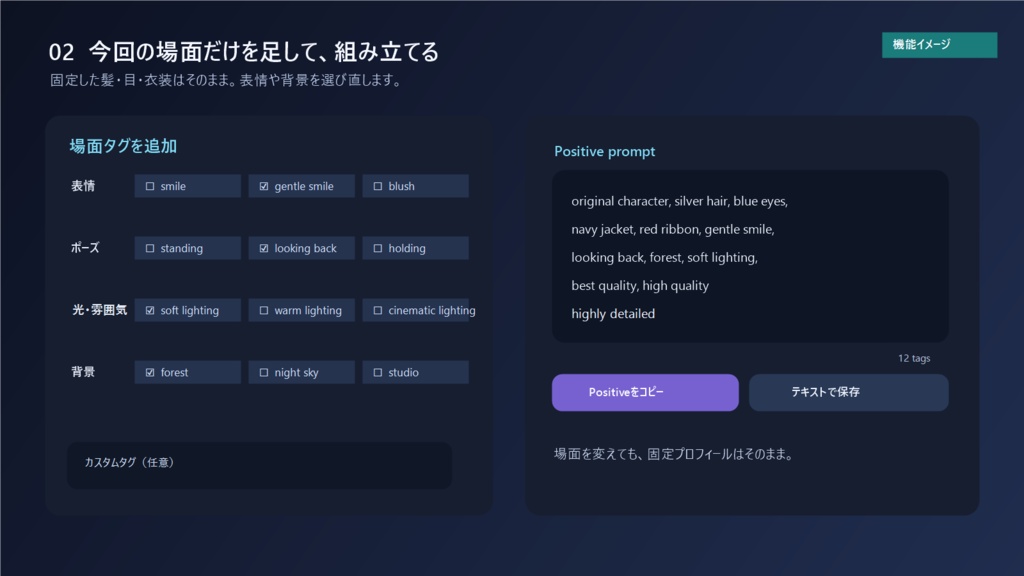Click the line 'navy jacket, red ribbon, gentle smile,'
The height and width of the screenshot is (576, 1024).
point(672,230)
